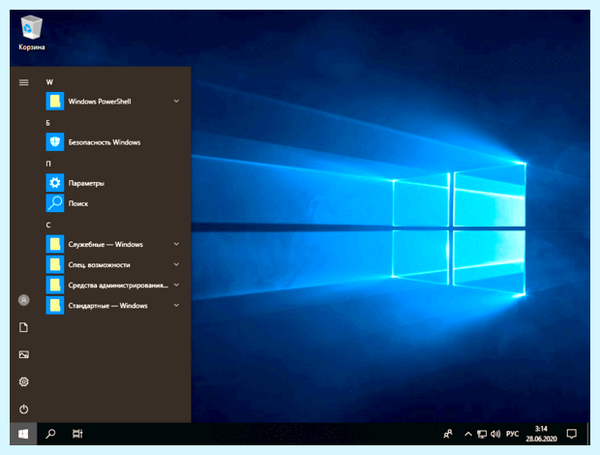Expand Служебные — Windows chevron
600x455 pixels.
pyautogui.click(x=176, y=244)
